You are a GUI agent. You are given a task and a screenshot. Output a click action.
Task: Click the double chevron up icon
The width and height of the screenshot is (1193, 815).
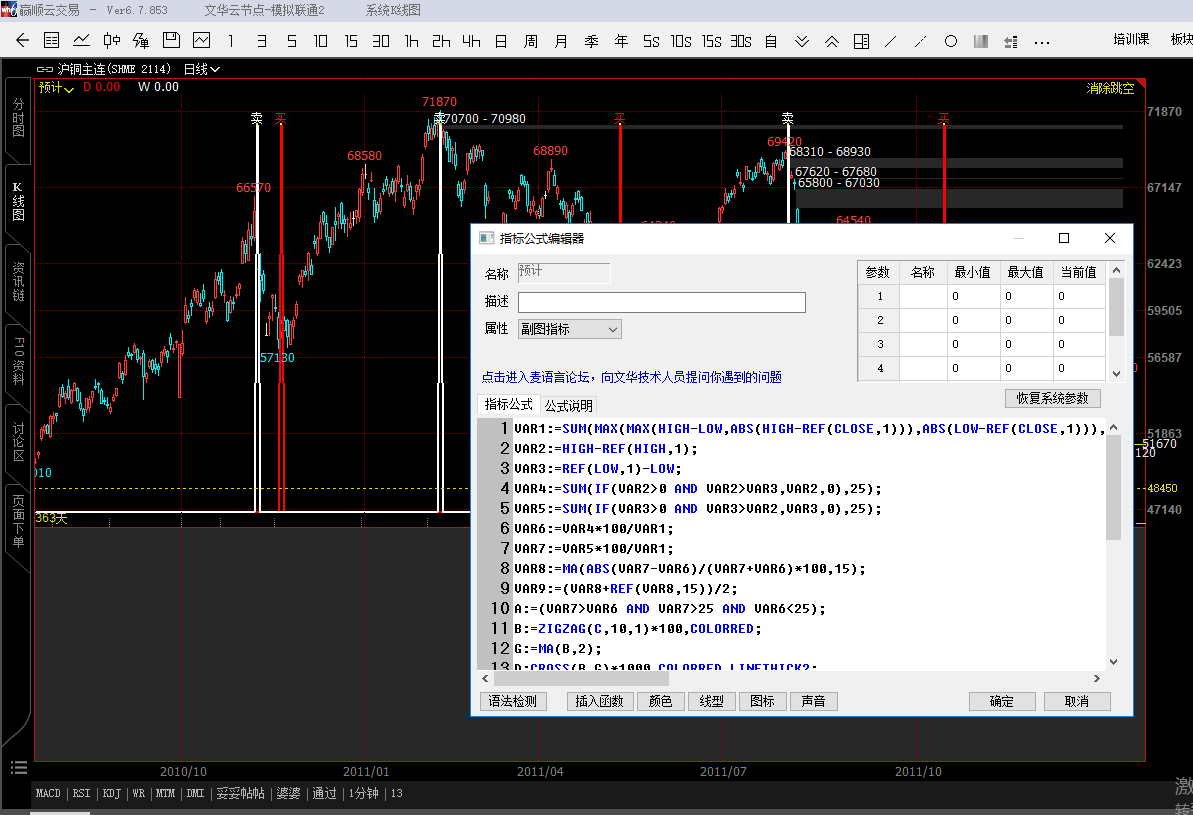pos(832,41)
